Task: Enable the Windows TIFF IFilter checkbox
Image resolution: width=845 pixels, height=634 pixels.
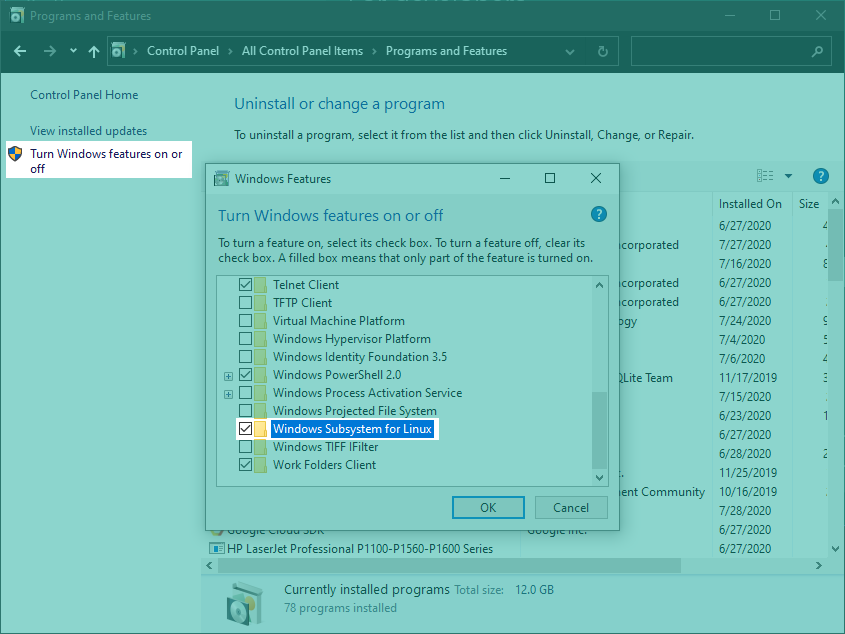Action: click(x=245, y=446)
